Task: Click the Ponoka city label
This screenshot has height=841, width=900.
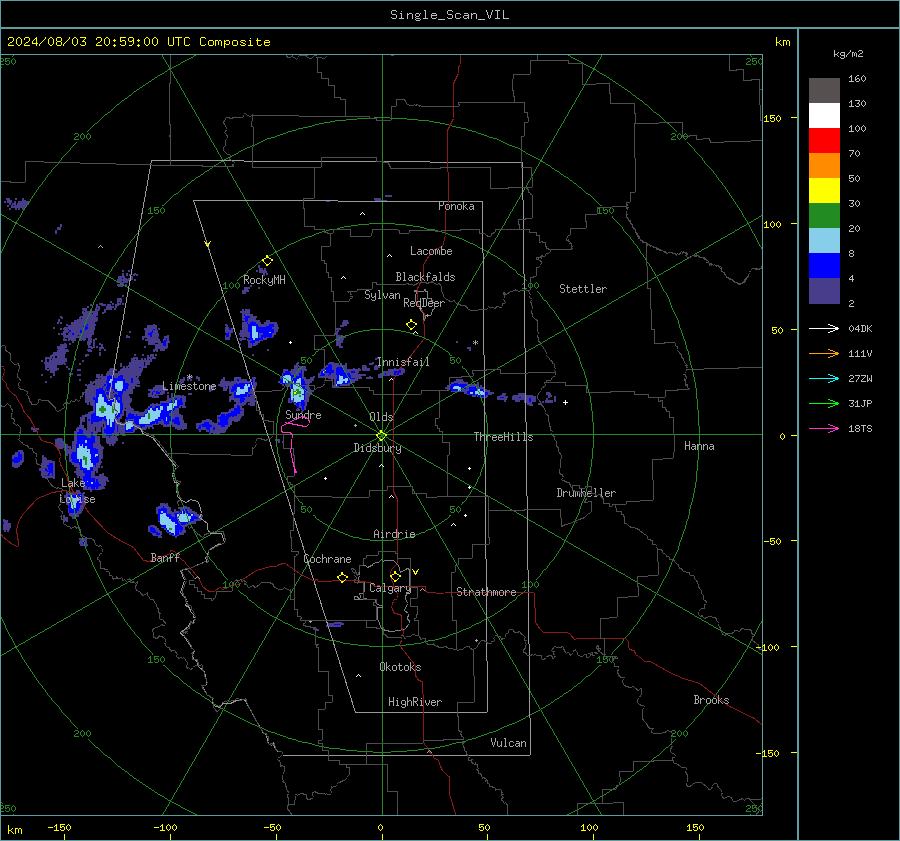Action: [x=456, y=206]
